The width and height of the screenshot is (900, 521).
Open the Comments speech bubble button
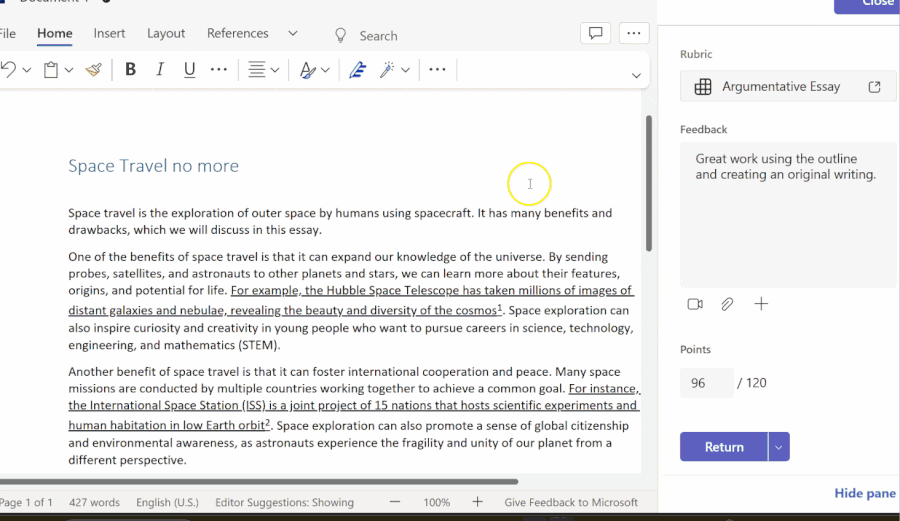coord(595,33)
